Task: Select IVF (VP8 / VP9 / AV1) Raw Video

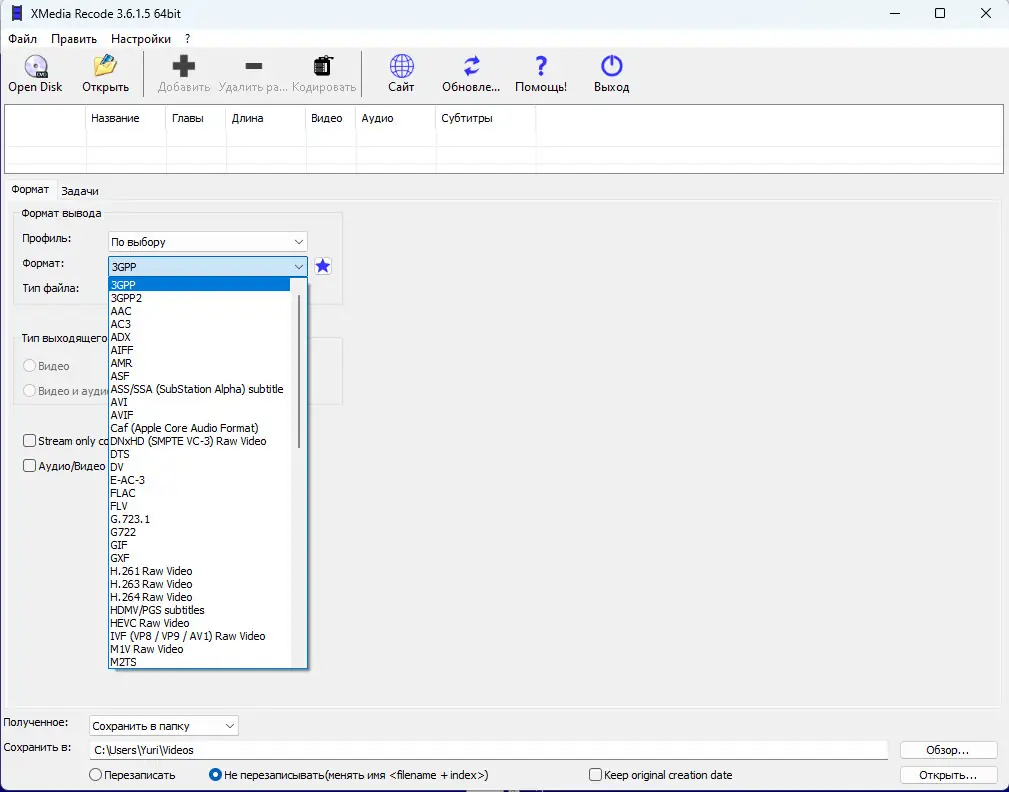Action: 199,636
